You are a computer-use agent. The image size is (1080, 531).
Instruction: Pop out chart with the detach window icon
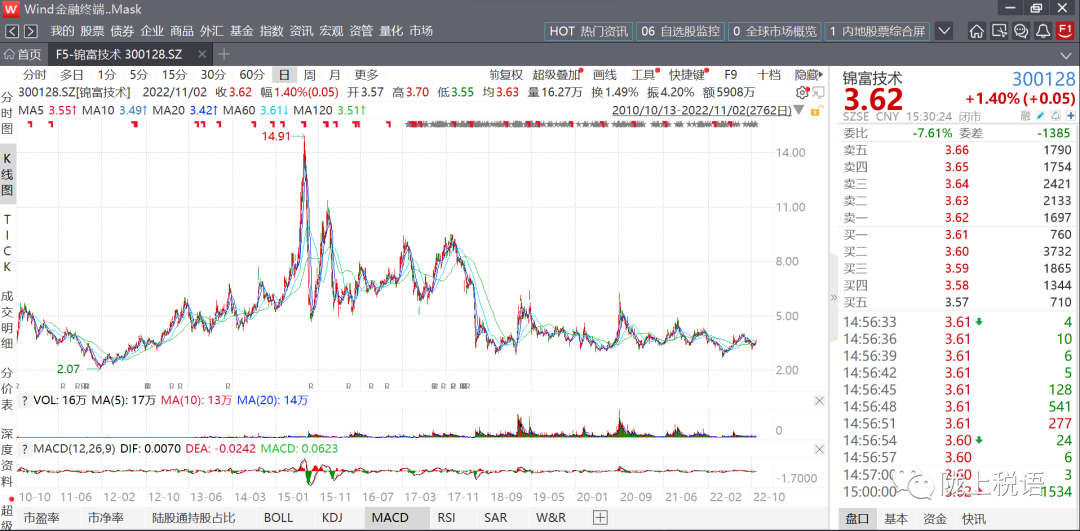tap(818, 92)
